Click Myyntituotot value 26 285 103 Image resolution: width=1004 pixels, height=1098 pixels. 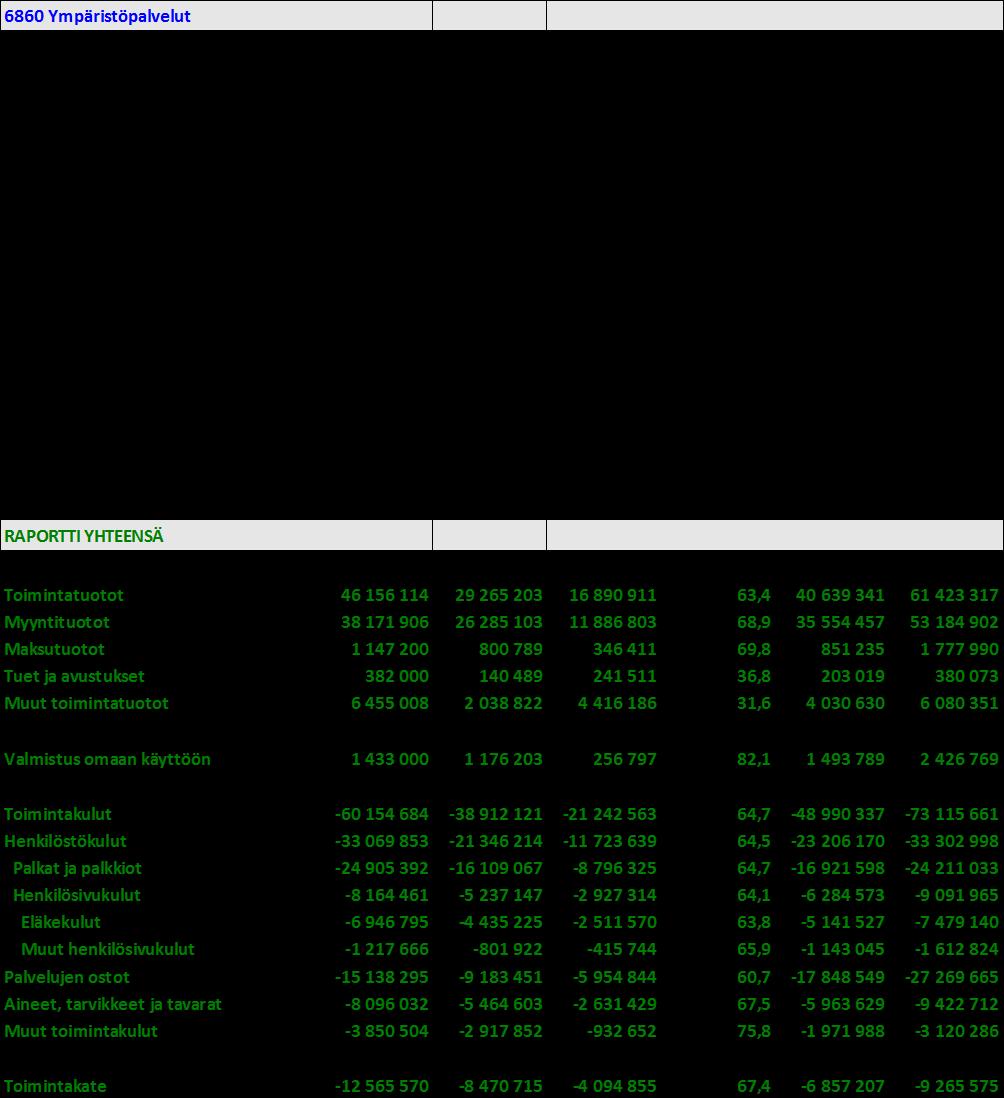coord(498,623)
